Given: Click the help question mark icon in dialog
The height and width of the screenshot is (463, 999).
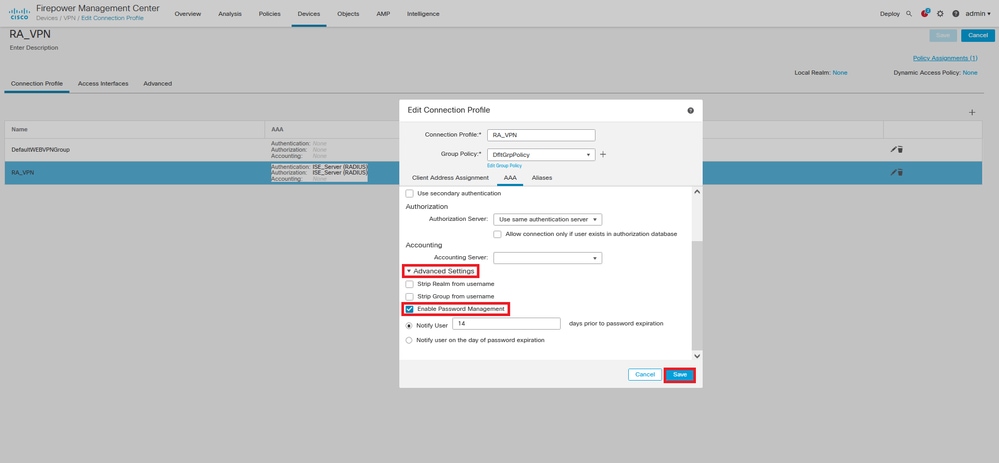Looking at the screenshot, I should (691, 110).
